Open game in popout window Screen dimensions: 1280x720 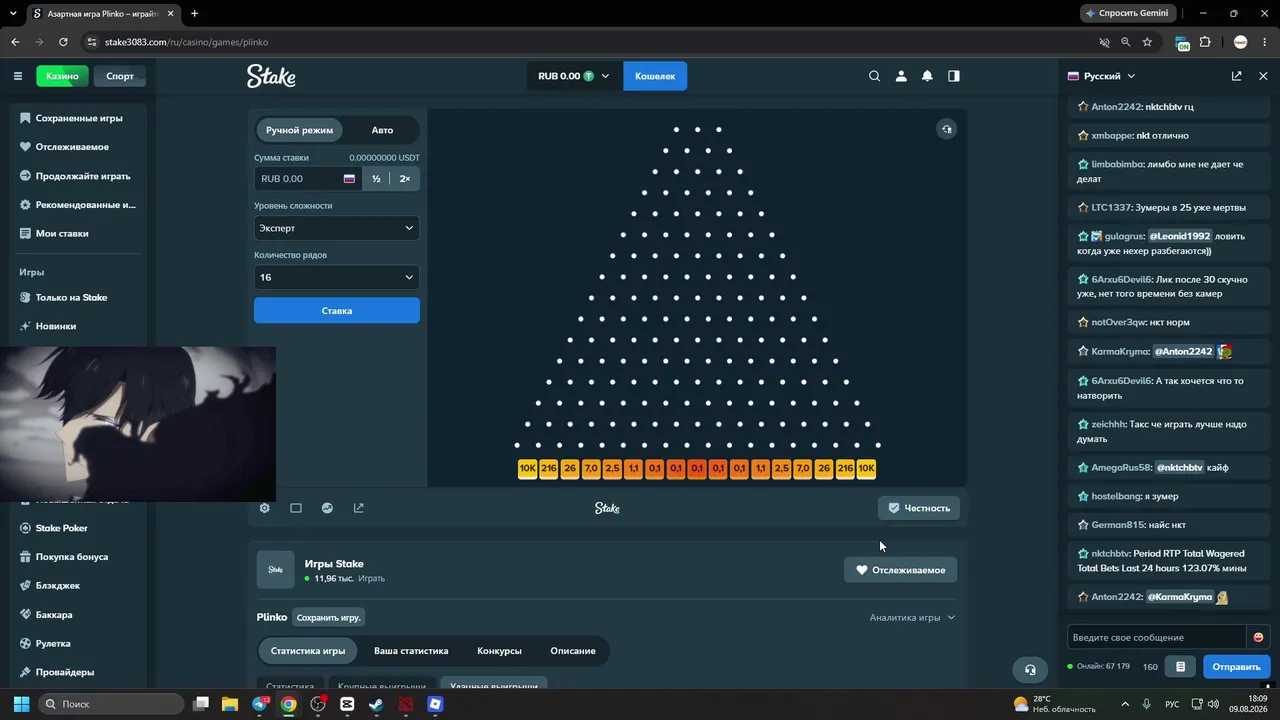[359, 508]
